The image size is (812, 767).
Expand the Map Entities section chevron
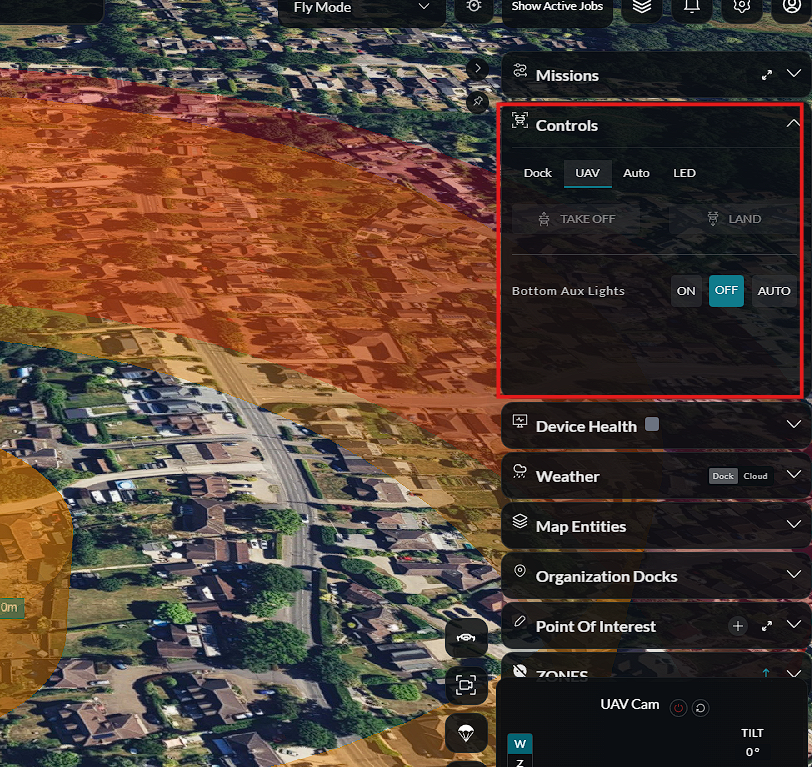tap(793, 525)
